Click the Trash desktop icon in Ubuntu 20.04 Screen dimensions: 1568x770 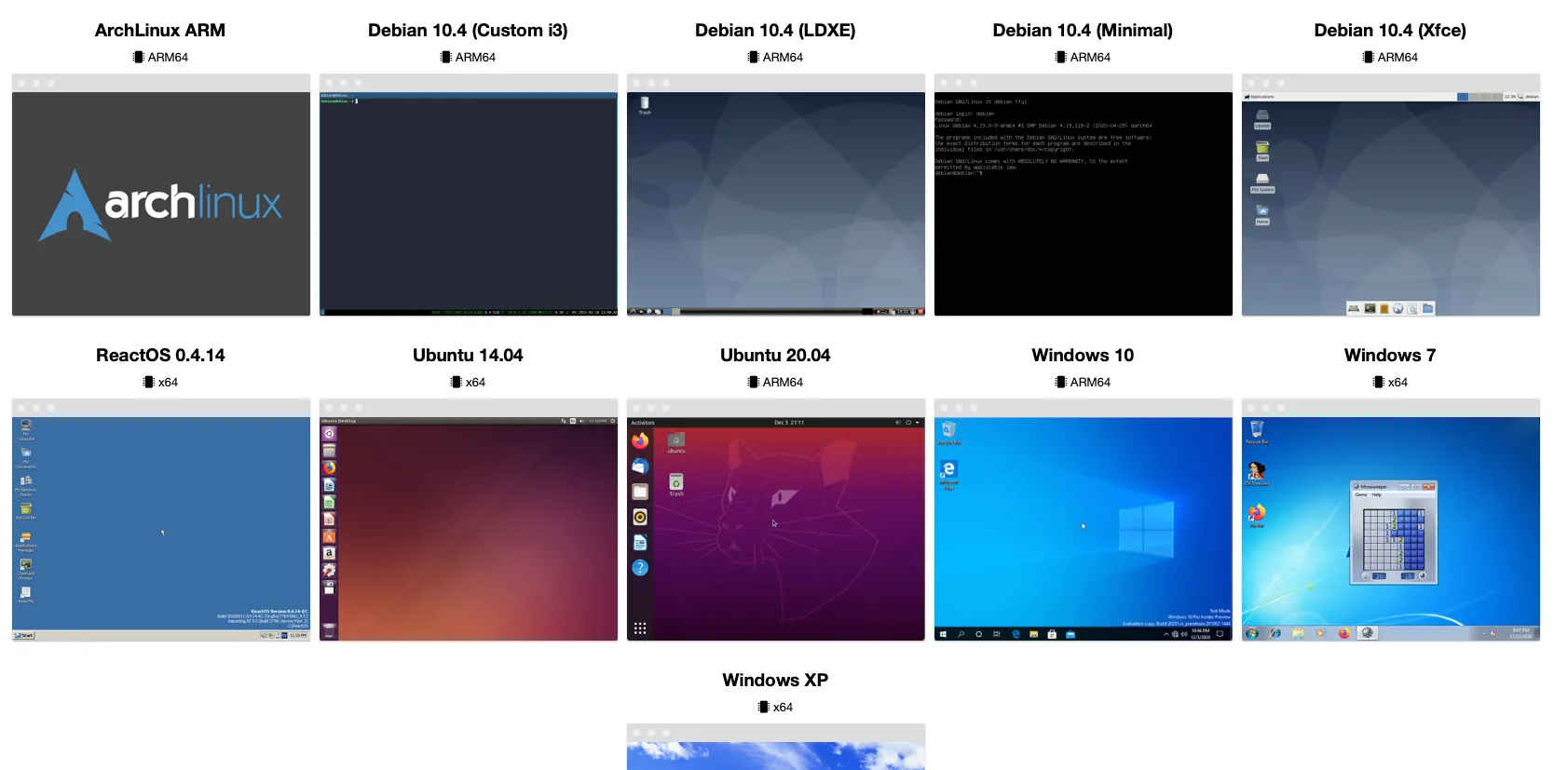click(x=676, y=484)
